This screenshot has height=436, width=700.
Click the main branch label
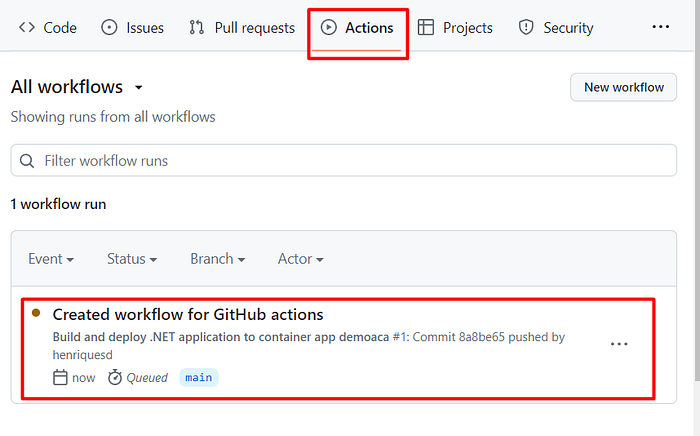click(x=199, y=378)
